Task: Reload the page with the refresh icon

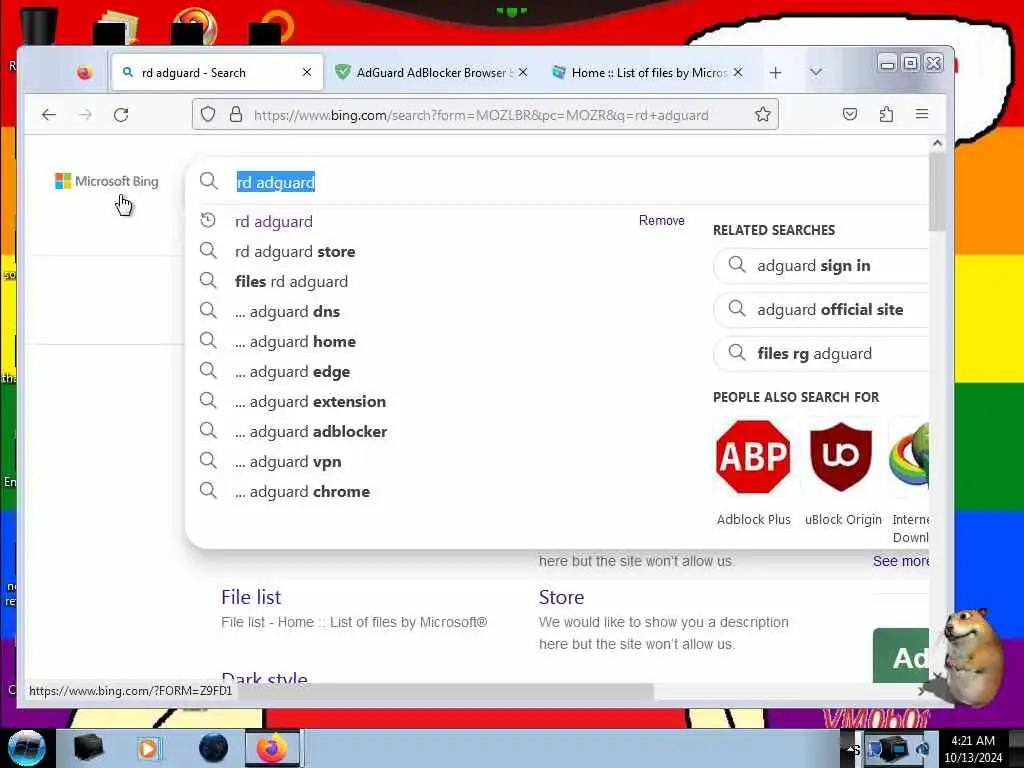Action: click(x=121, y=115)
